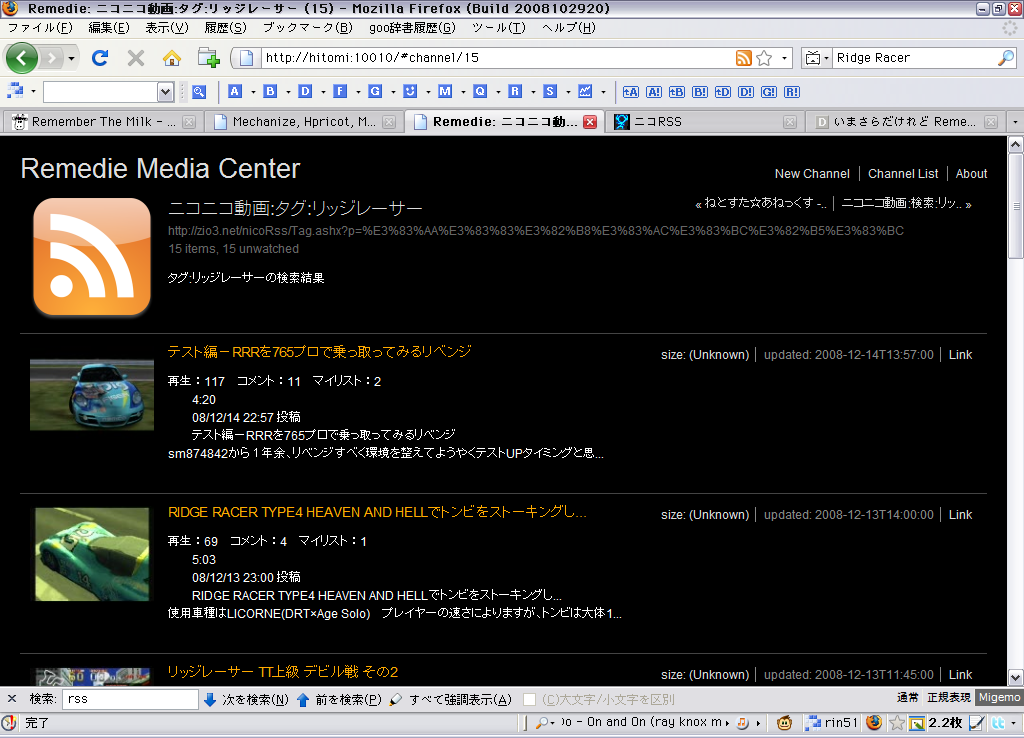Open the toolbar combo box dropdown

[x=165, y=92]
